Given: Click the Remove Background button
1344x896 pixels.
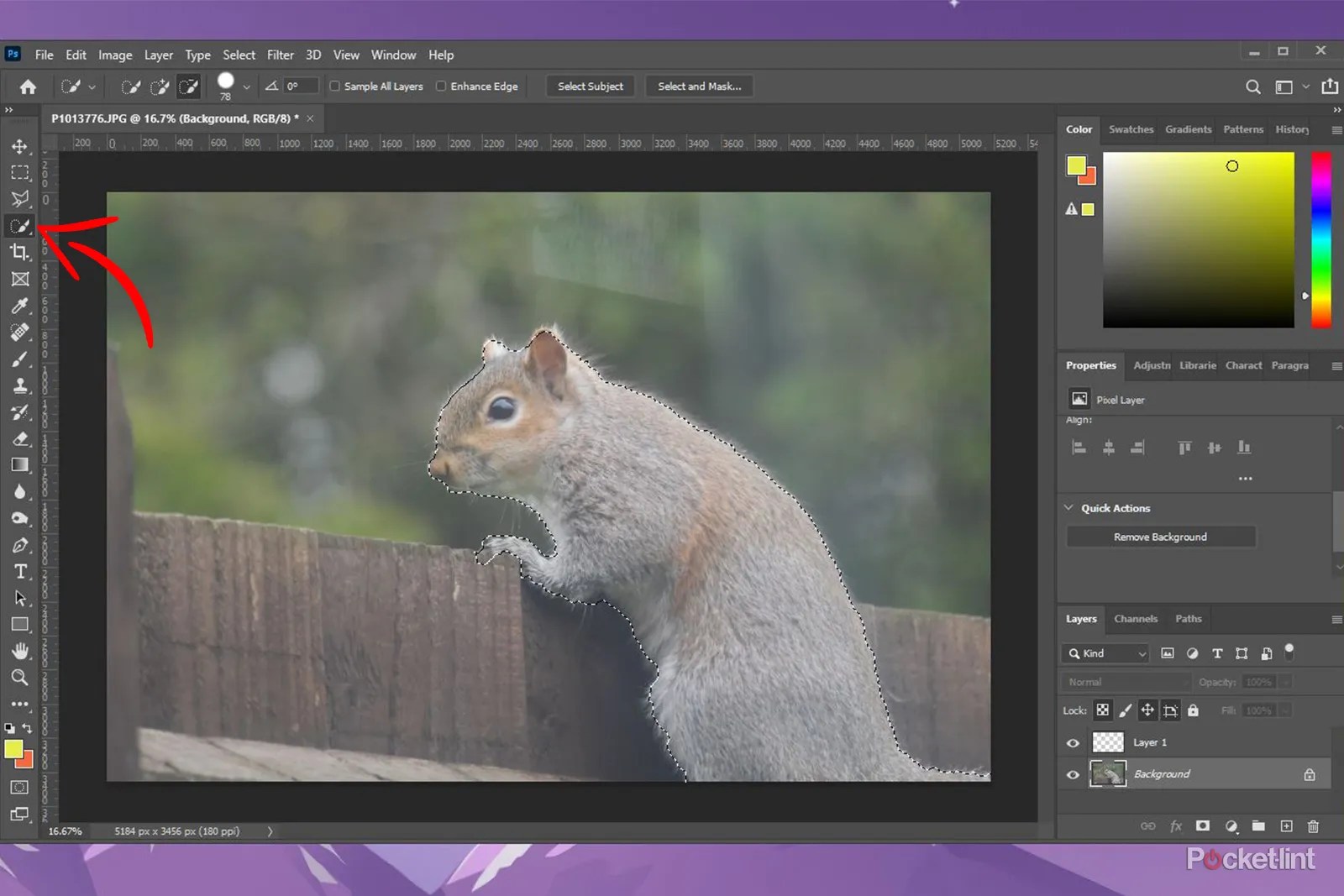Looking at the screenshot, I should (1160, 537).
